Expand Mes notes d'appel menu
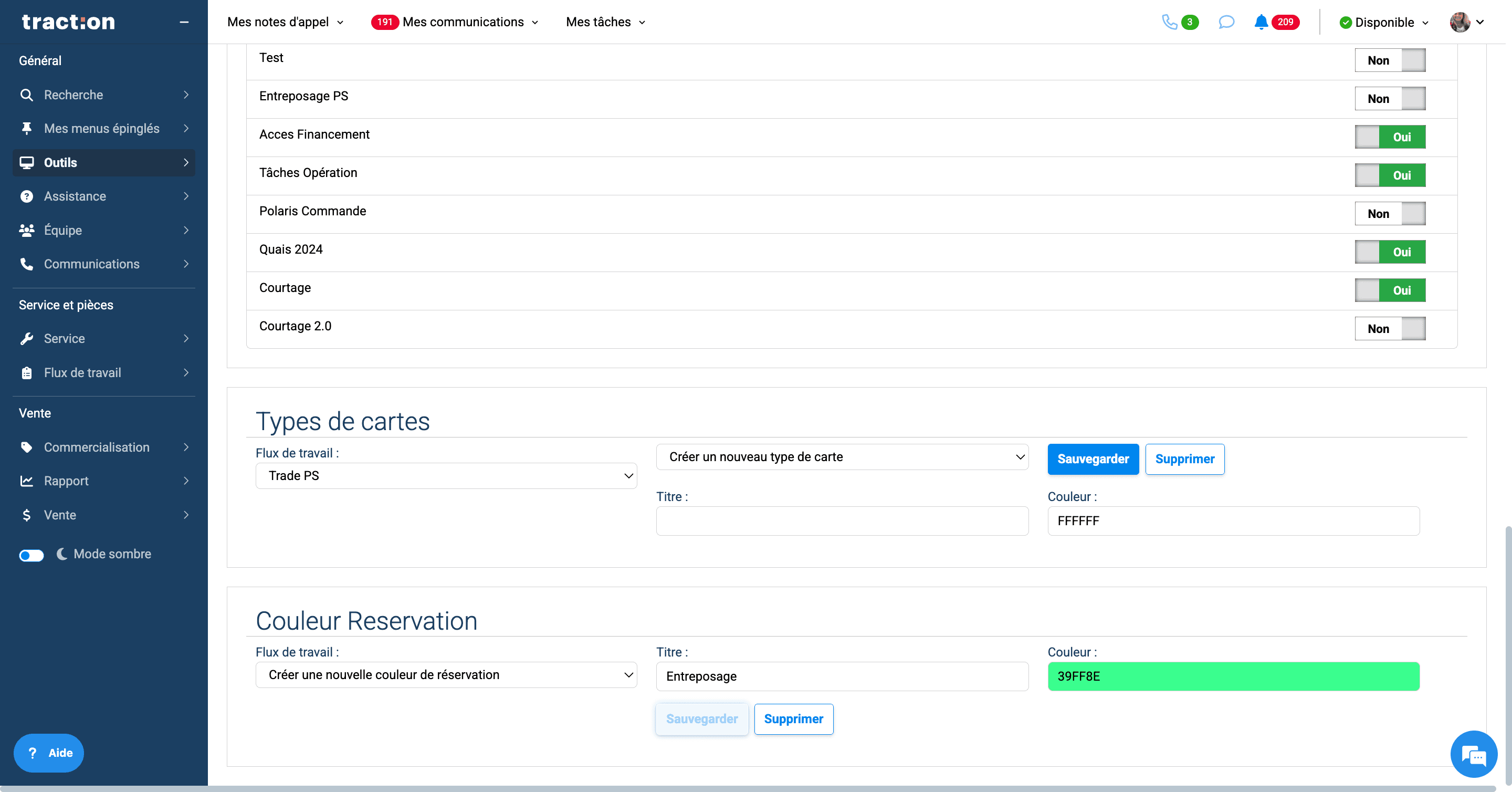 285,22
